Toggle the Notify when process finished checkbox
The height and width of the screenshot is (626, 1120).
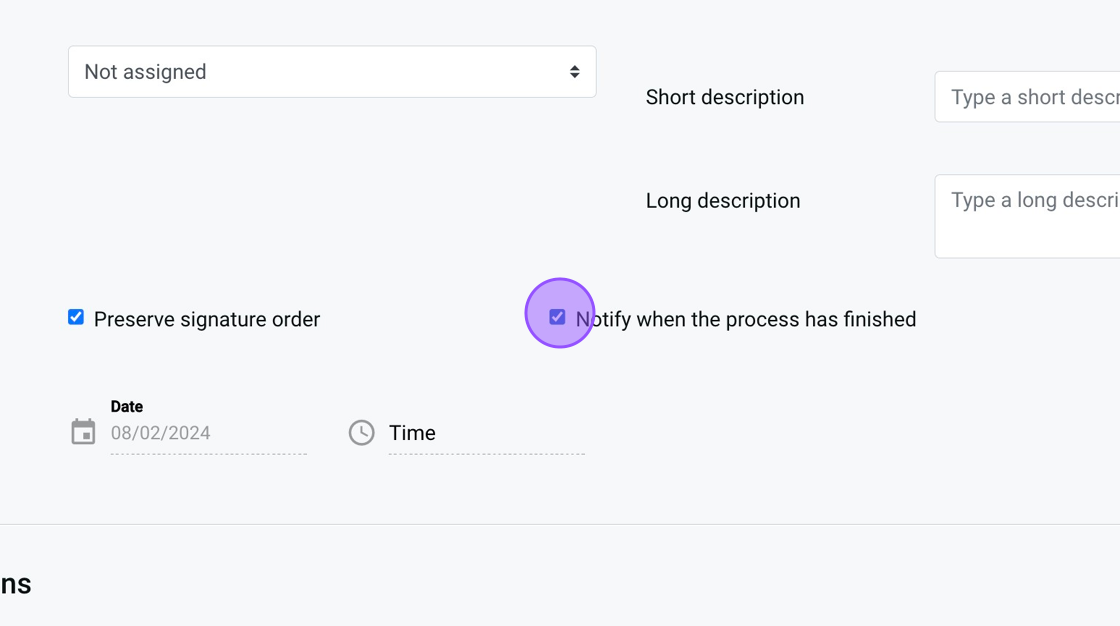tap(557, 317)
